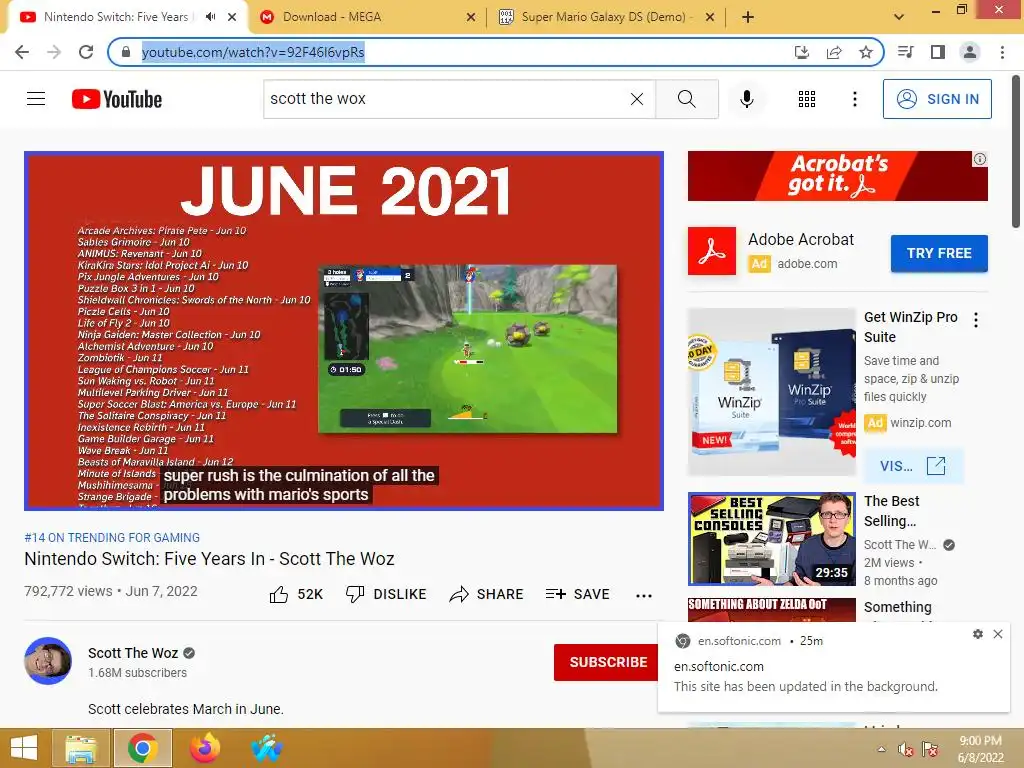The height and width of the screenshot is (768, 1024).
Task: Click the Adobe Acrobat logo icon
Action: (711, 251)
